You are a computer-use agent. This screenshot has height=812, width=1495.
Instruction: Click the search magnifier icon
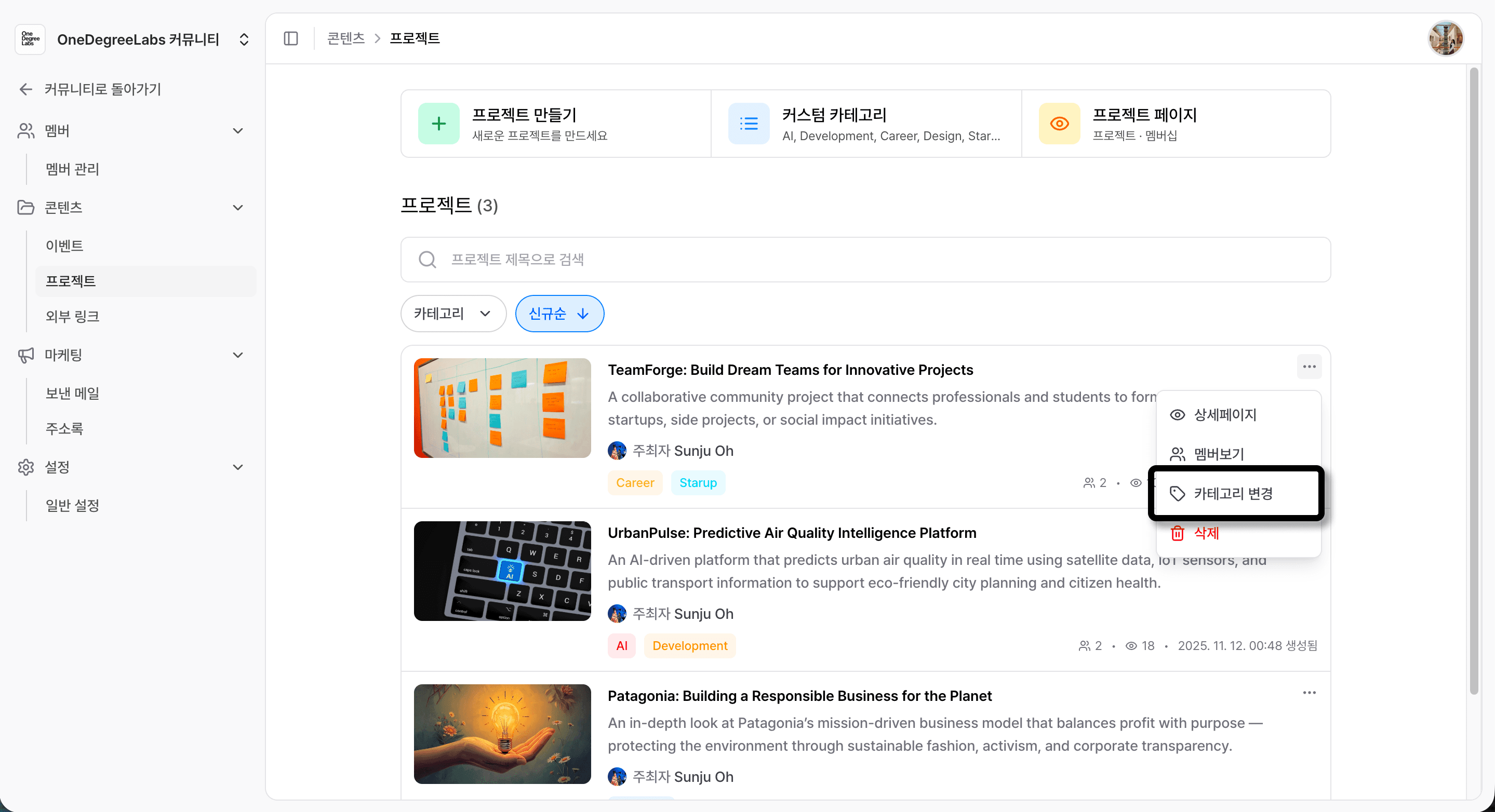pos(427,259)
